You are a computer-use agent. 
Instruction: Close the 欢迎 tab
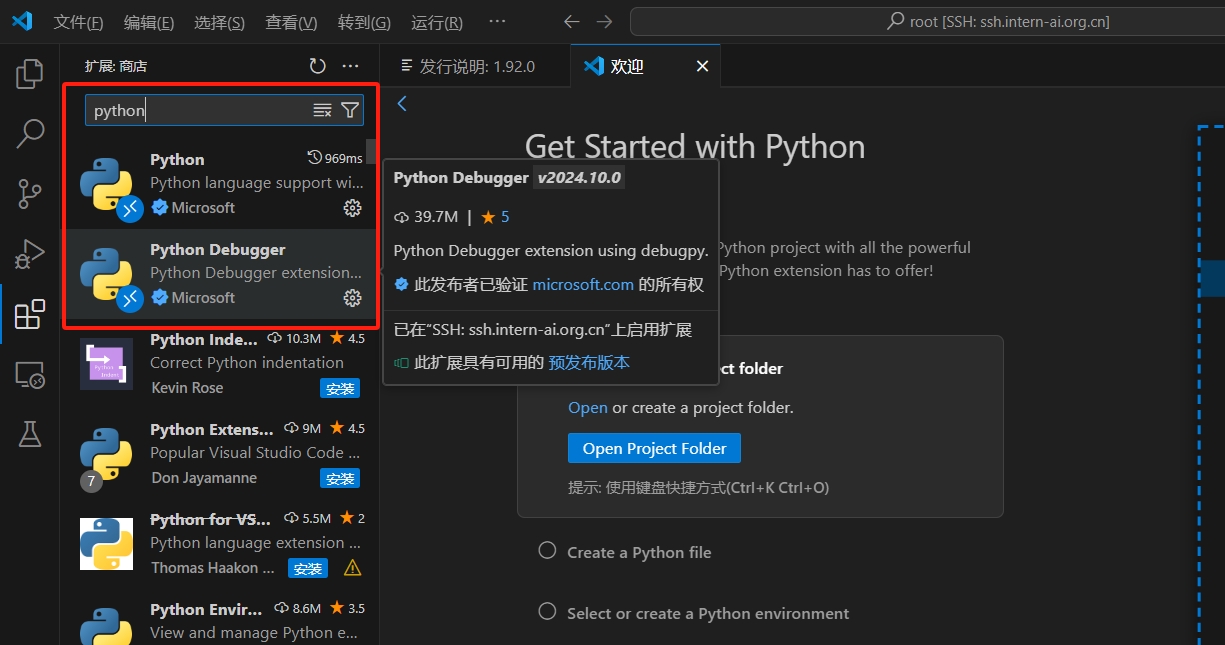pos(702,66)
